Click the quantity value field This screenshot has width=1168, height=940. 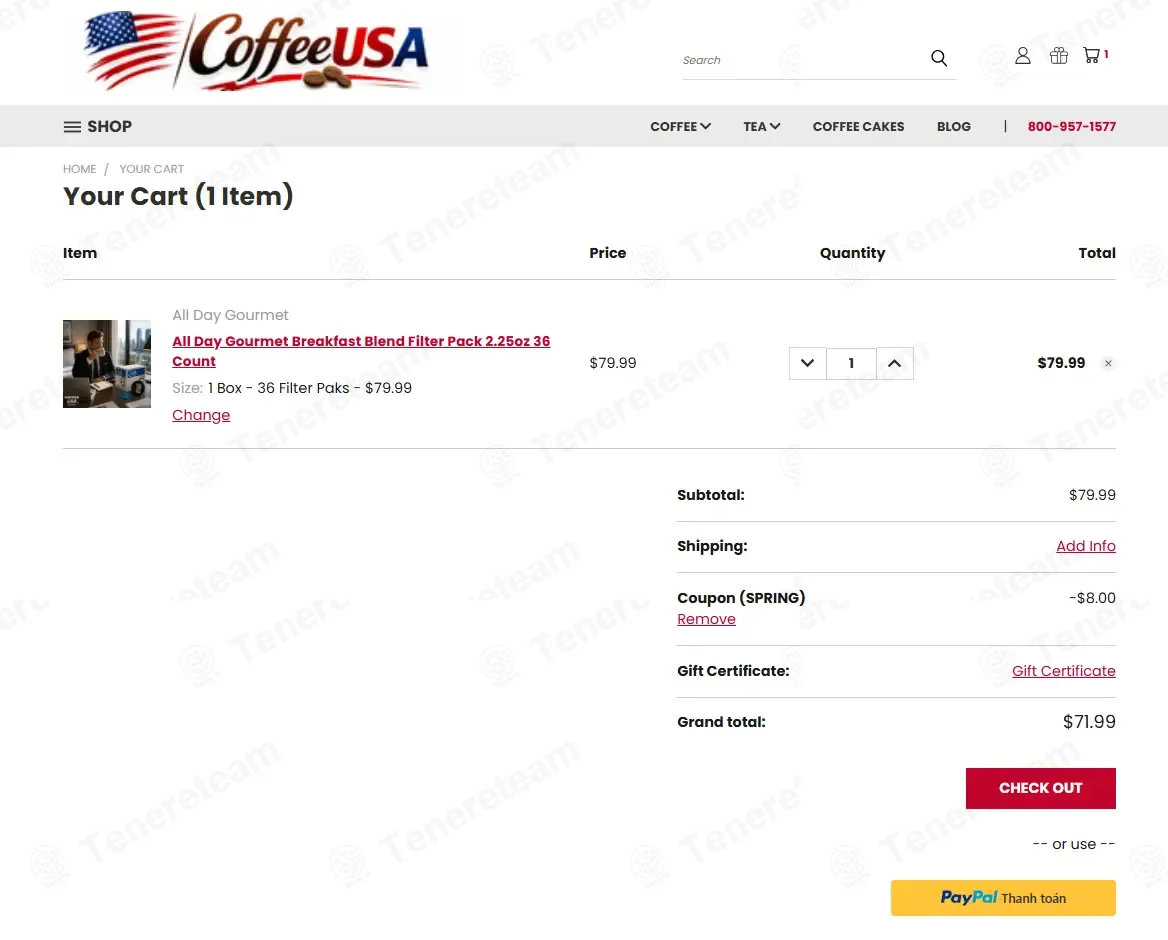point(851,363)
